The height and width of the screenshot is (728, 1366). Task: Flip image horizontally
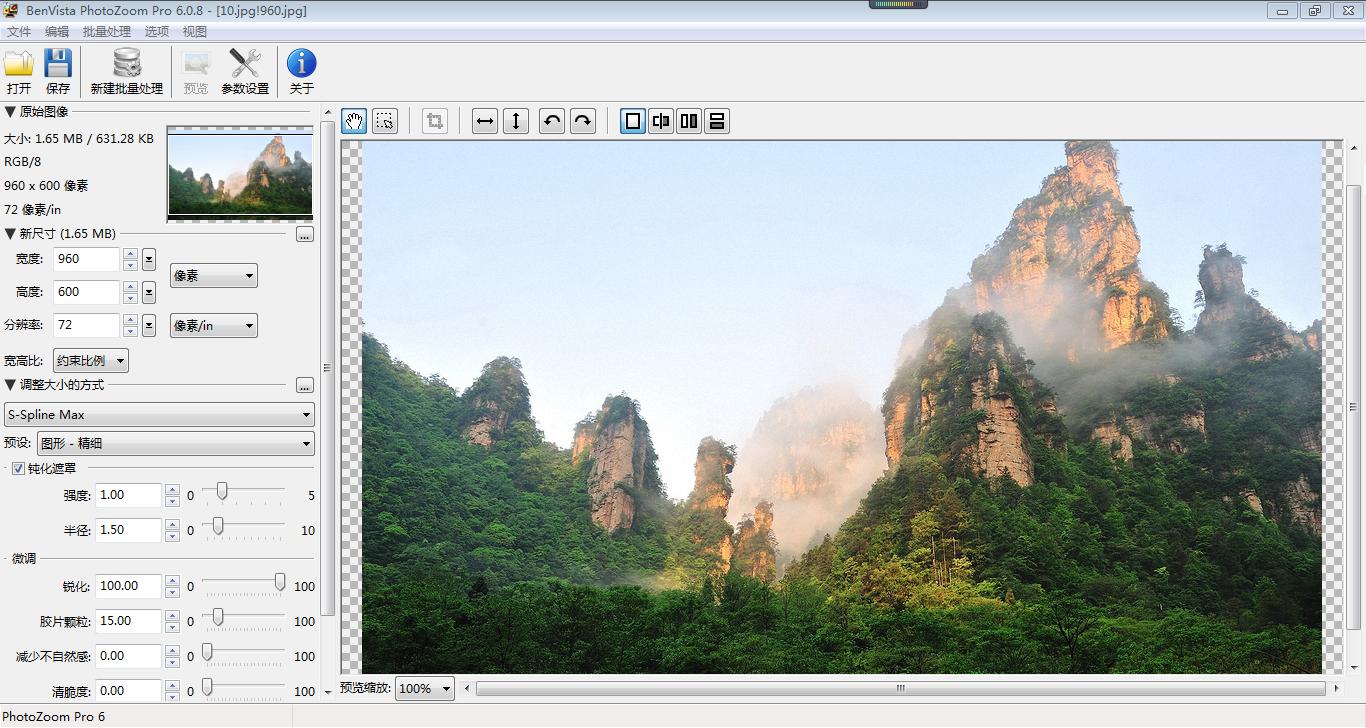coord(485,122)
